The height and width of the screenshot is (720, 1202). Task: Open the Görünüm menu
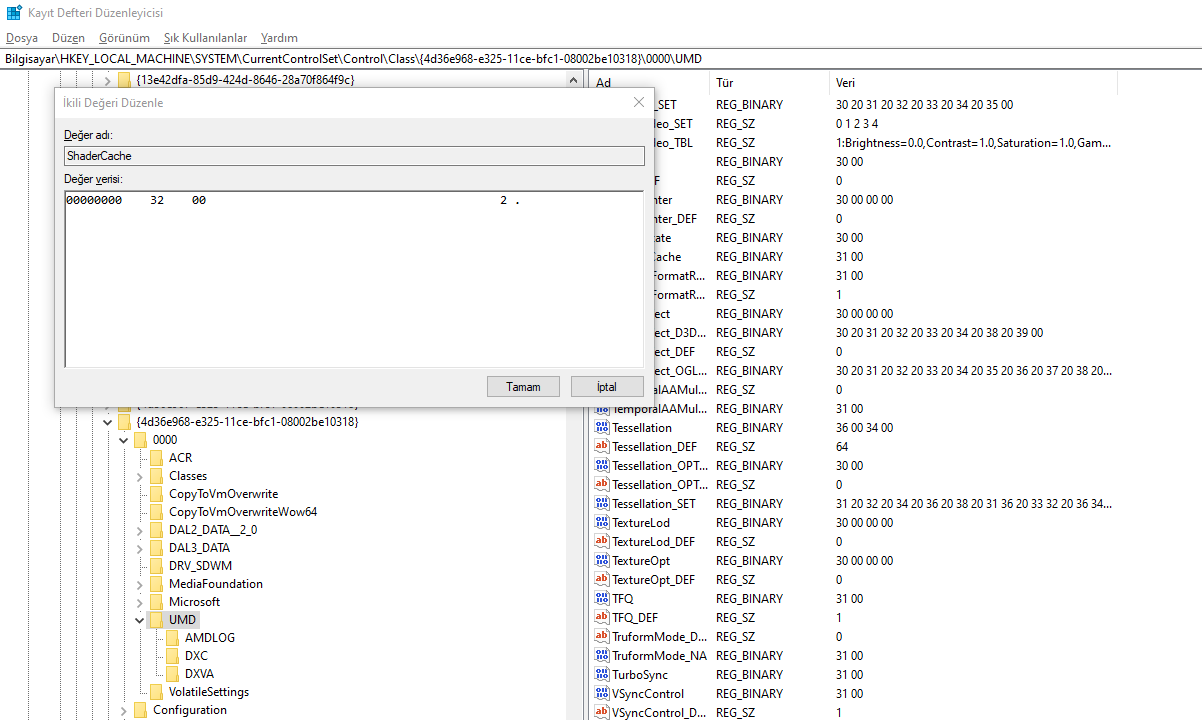pyautogui.click(x=125, y=38)
